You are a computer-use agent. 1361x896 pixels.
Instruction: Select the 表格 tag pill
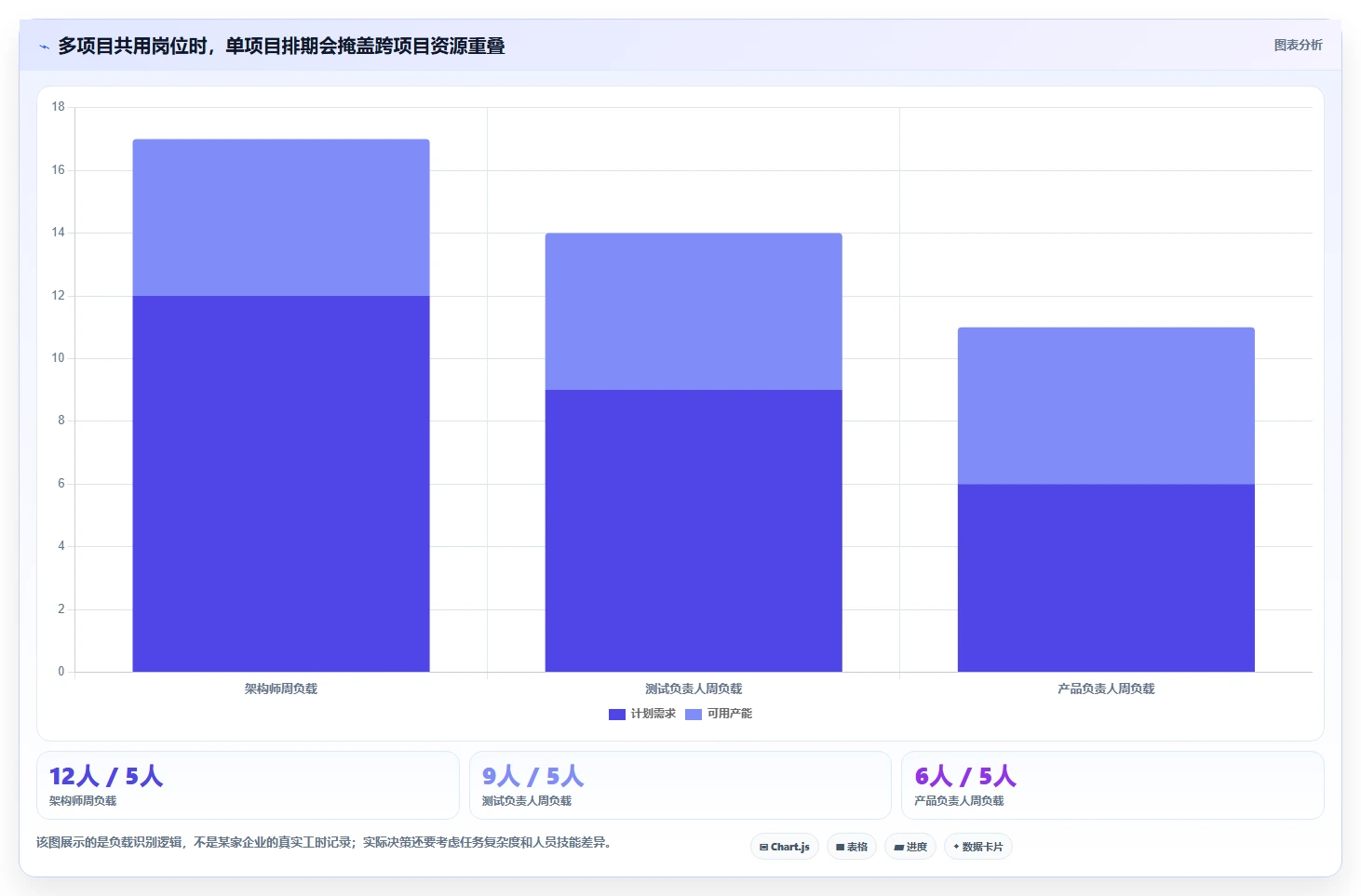coord(852,847)
